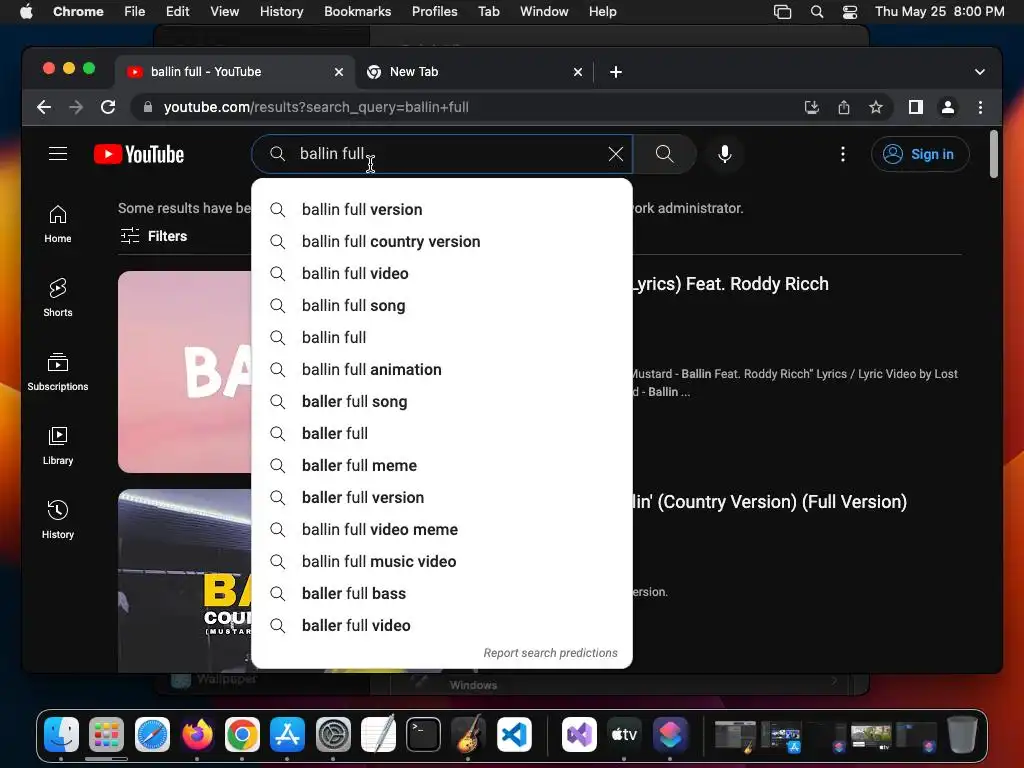1024x768 pixels.
Task: Pick suggestion 'baller full meme'
Action: tap(441, 466)
